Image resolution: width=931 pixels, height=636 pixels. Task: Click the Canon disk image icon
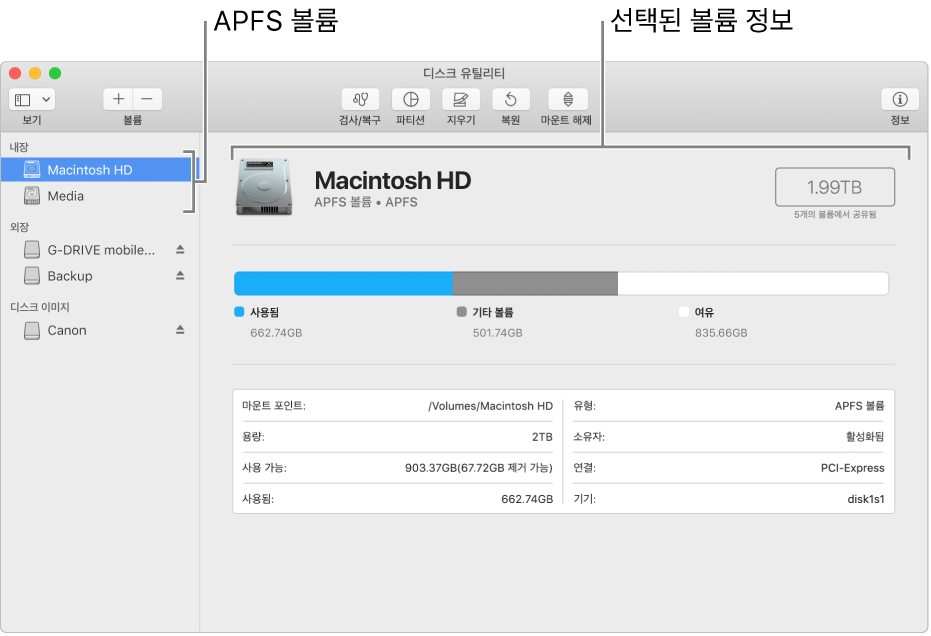coord(32,330)
